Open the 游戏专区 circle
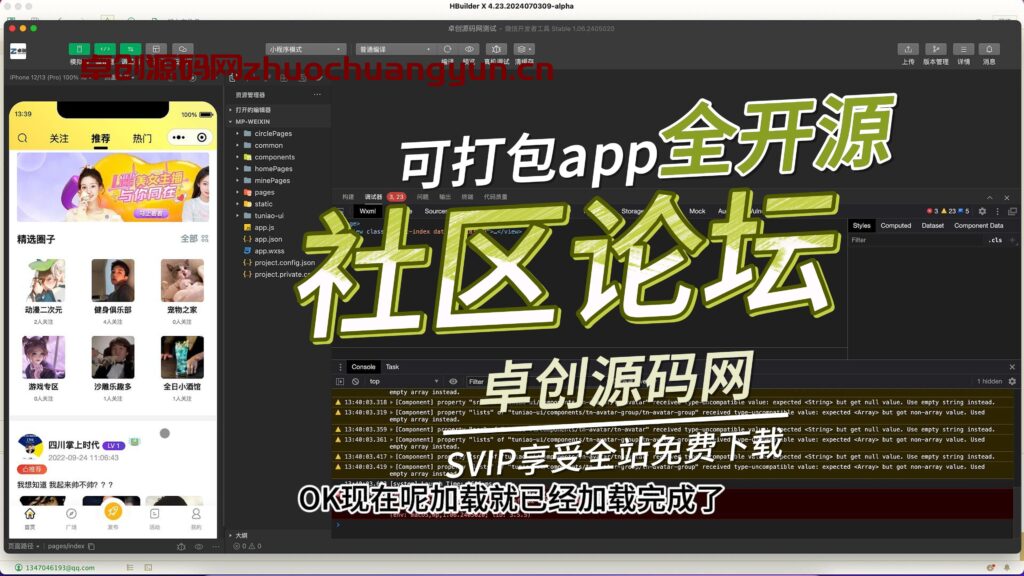This screenshot has height=576, width=1024. [x=44, y=357]
